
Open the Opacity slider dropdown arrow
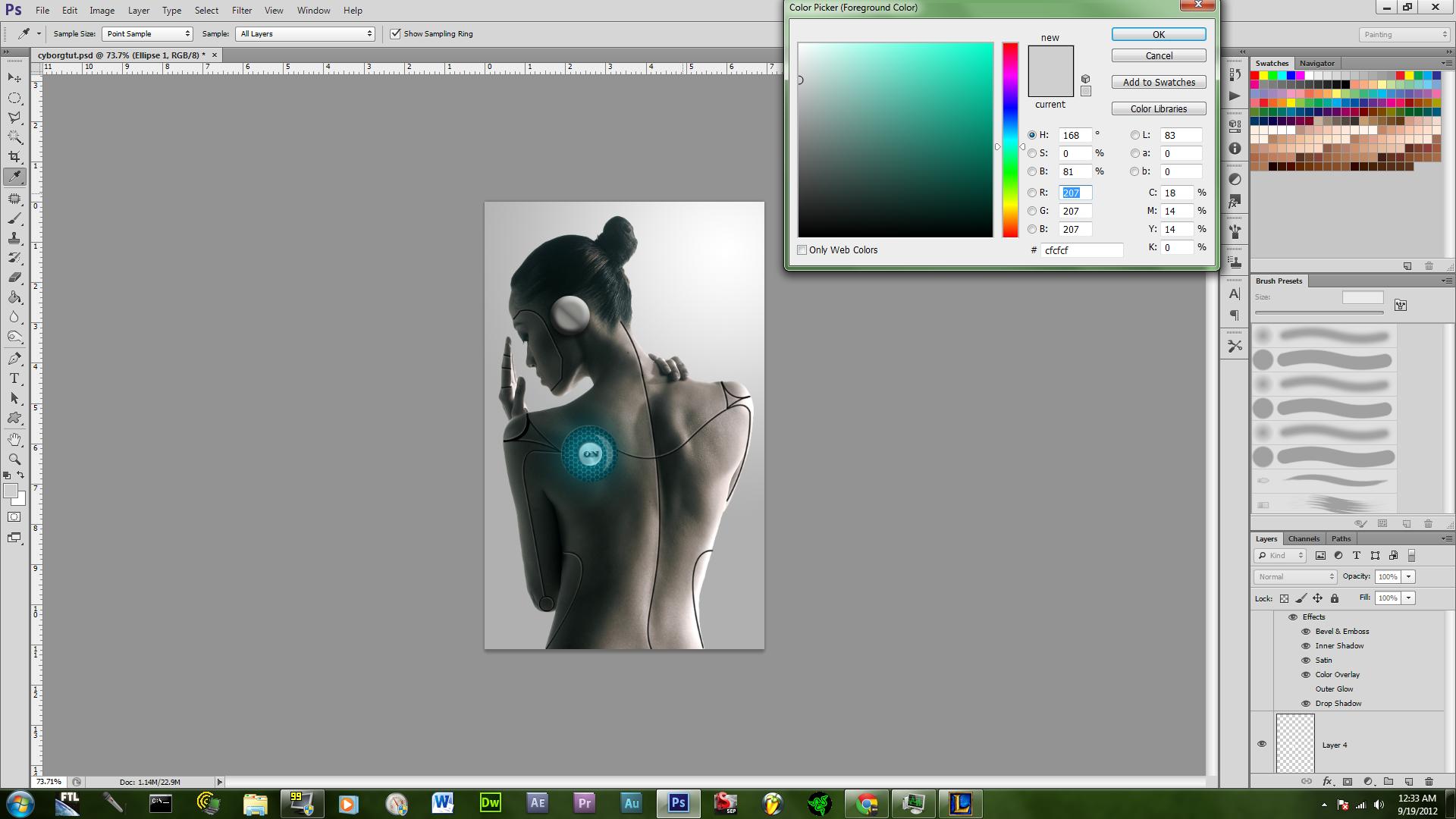tap(1409, 576)
